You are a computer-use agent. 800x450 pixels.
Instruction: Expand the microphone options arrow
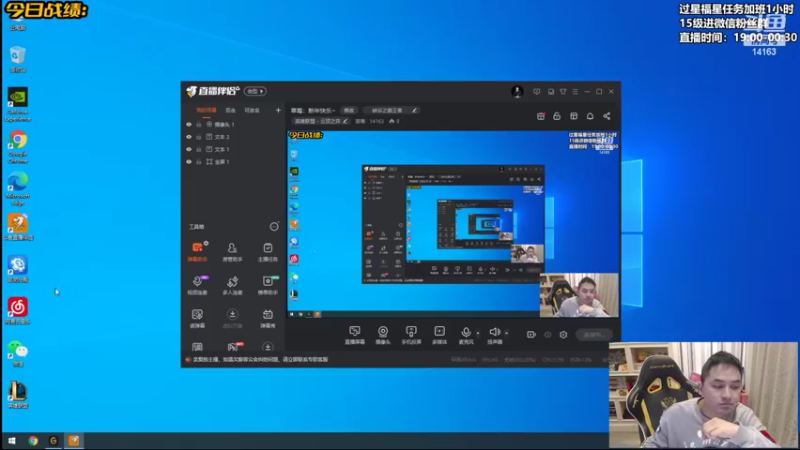tap(478, 333)
